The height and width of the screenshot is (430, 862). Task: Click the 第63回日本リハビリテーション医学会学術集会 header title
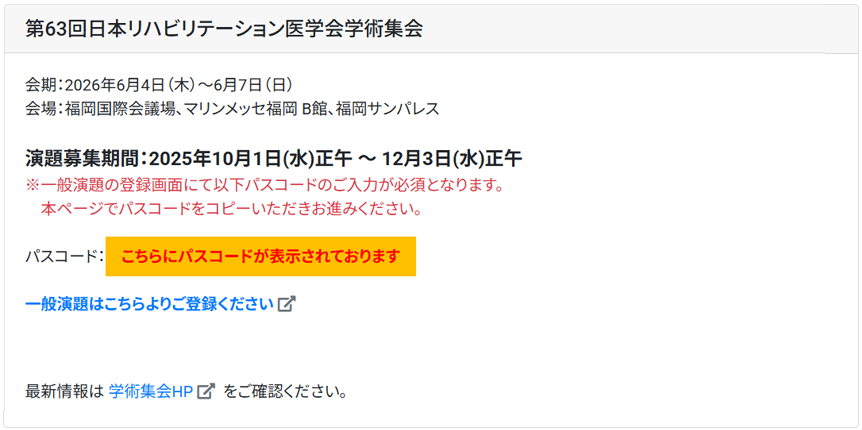pyautogui.click(x=224, y=29)
